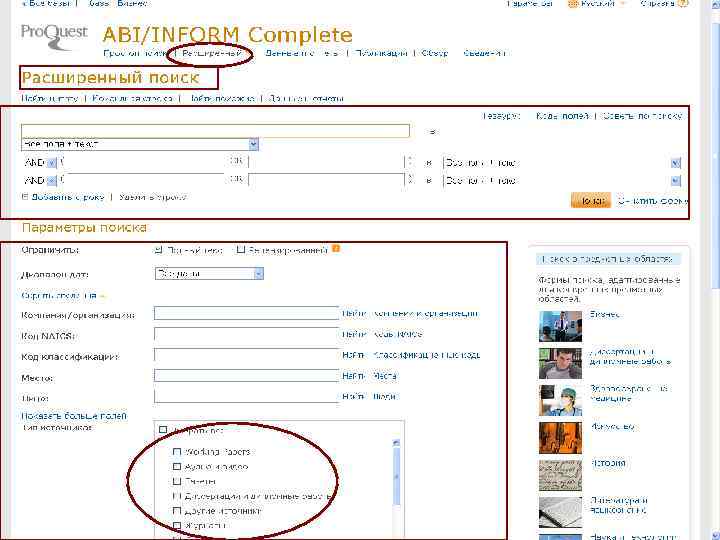This screenshot has width=720, height=540.
Task: Open the field selector for second AND row
Action: click(x=562, y=180)
